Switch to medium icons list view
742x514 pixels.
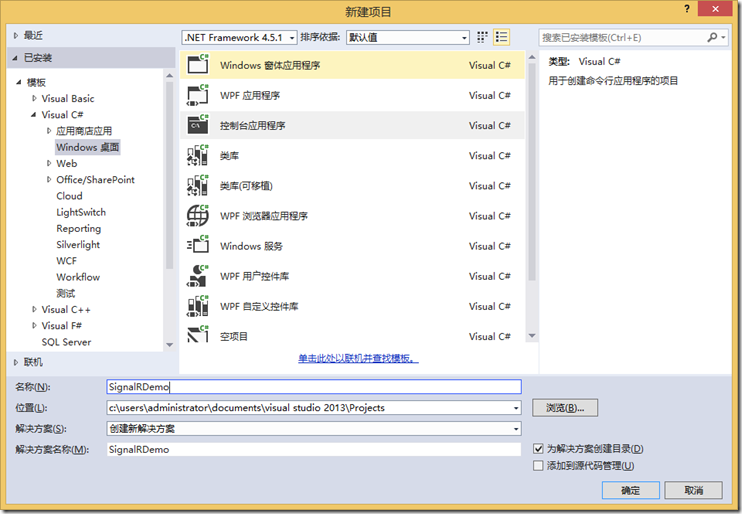point(502,37)
